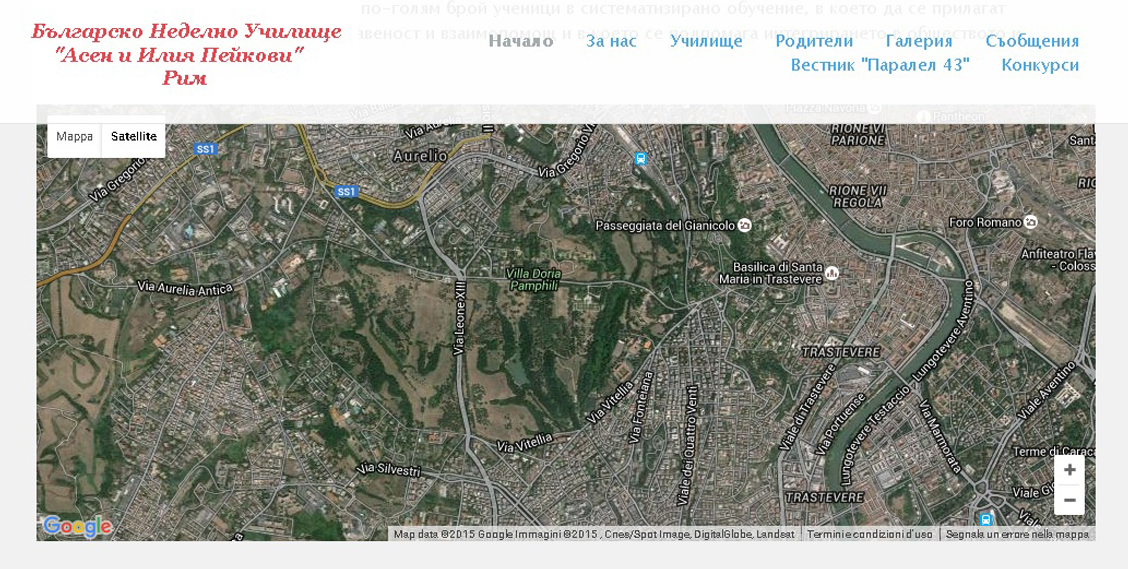Click Segnala un errore nella mappa

click(x=1017, y=534)
